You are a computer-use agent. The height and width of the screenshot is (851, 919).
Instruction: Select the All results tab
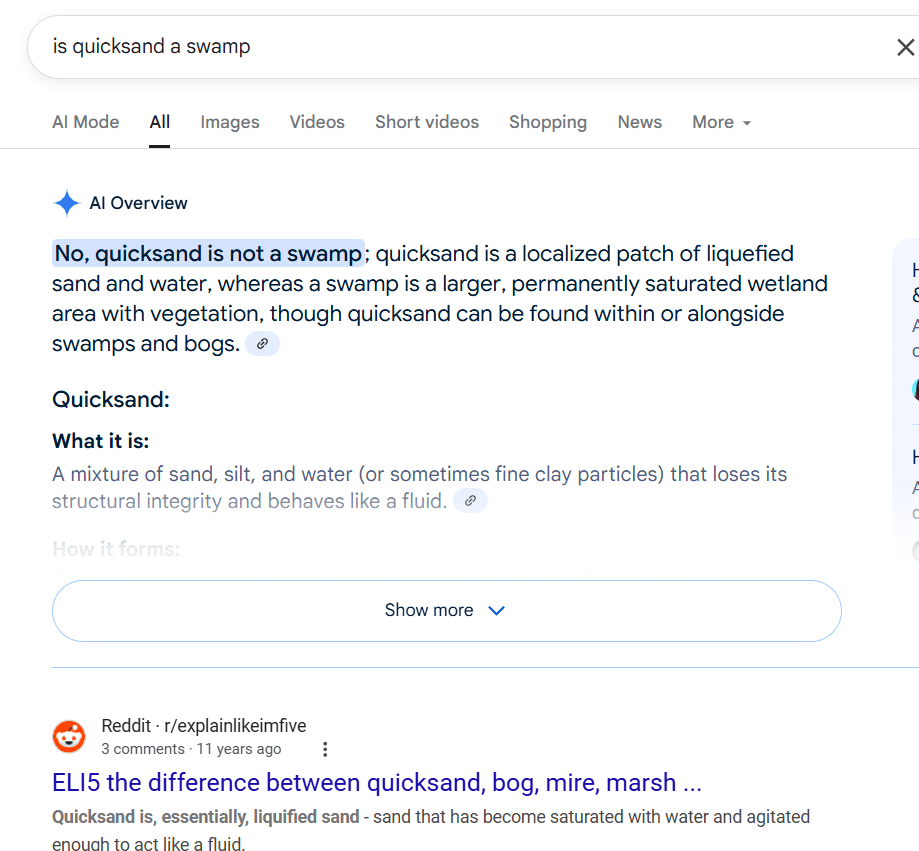[x=160, y=122]
